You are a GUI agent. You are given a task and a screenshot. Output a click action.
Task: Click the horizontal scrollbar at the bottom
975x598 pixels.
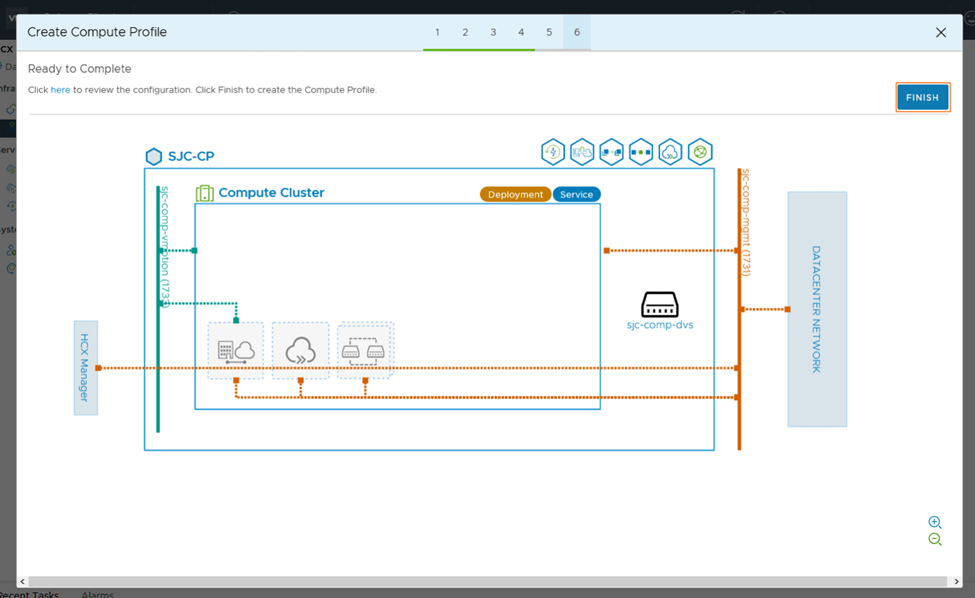pos(480,582)
